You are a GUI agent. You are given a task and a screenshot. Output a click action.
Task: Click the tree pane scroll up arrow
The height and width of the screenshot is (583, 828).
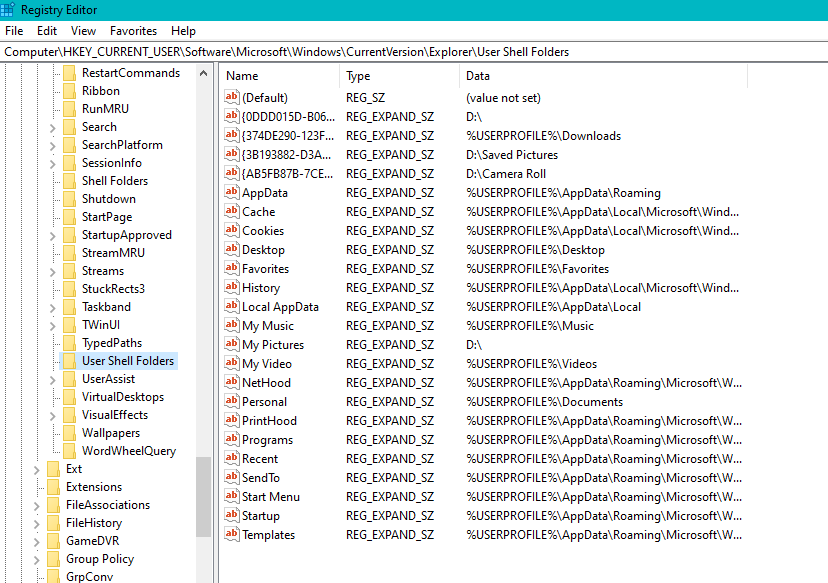point(203,73)
